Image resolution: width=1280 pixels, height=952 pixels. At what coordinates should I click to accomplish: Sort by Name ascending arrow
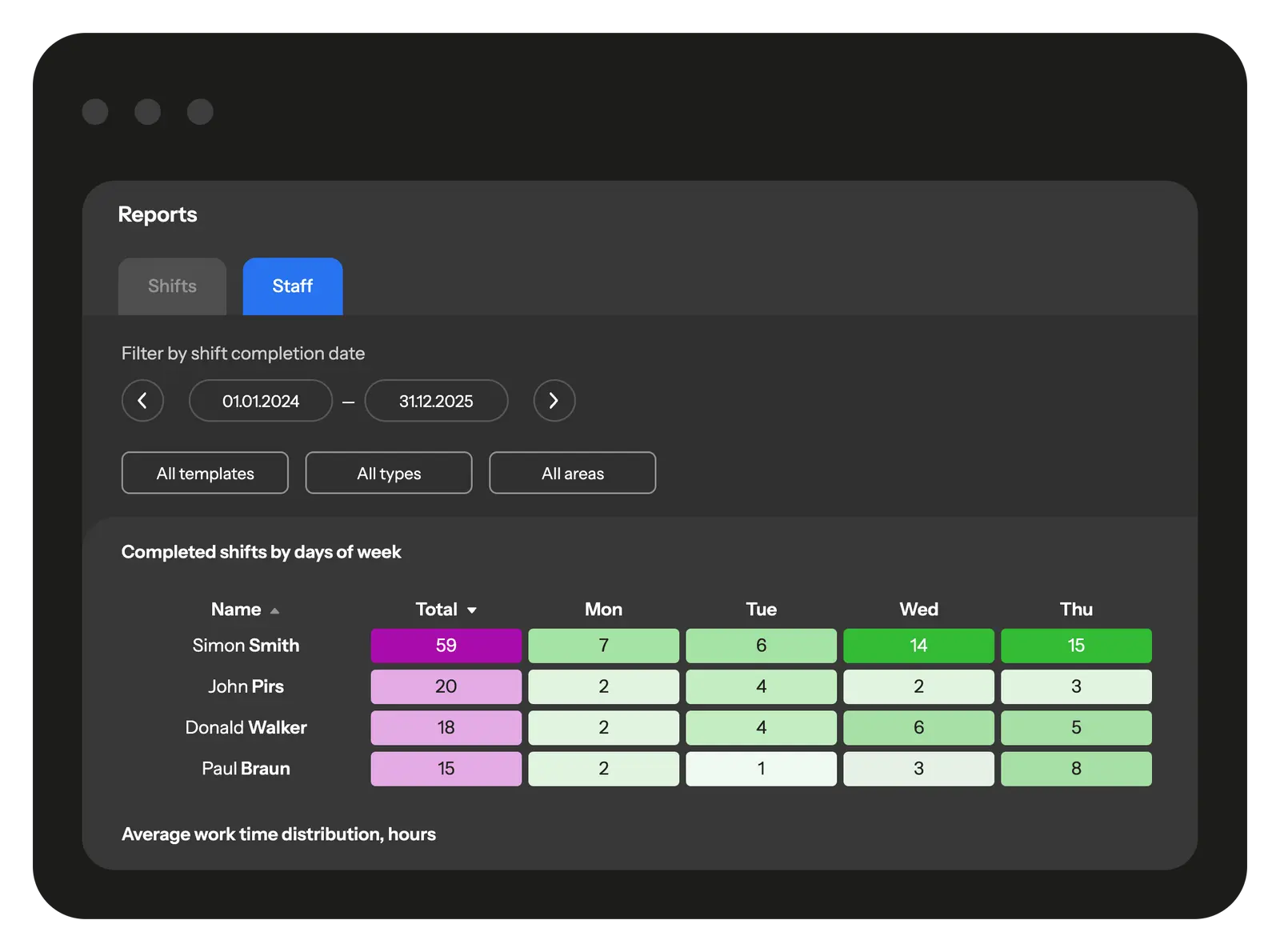(274, 610)
